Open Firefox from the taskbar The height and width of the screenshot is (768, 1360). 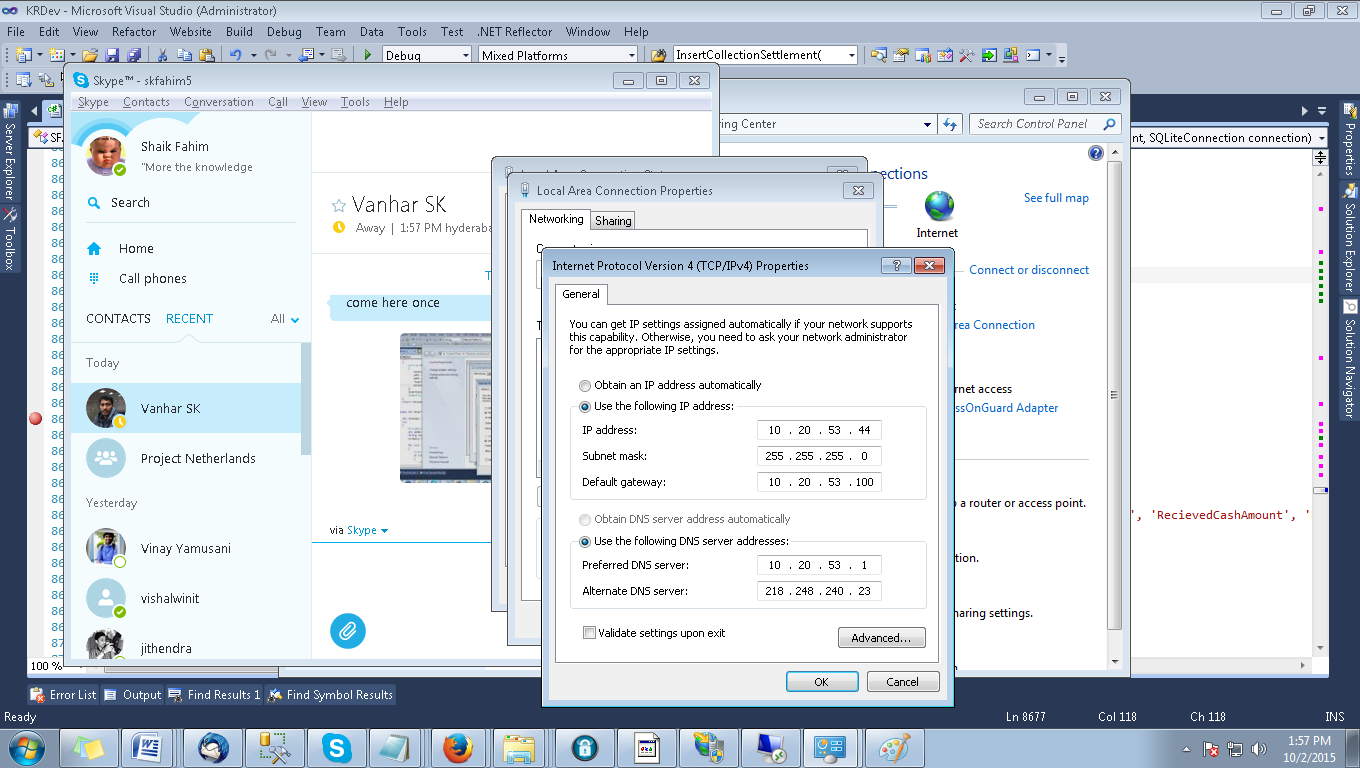pos(457,747)
